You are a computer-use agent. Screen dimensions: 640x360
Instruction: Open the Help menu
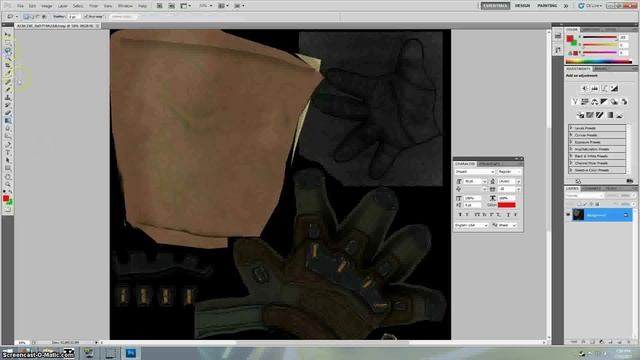[x=142, y=6]
